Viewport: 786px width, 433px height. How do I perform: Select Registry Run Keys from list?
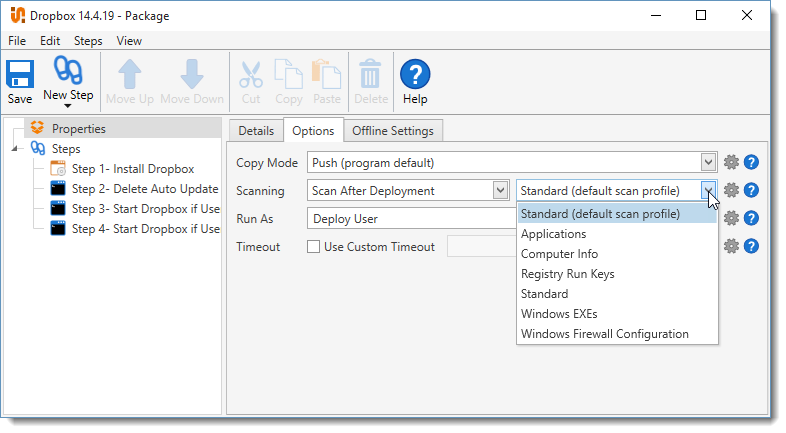tap(567, 274)
